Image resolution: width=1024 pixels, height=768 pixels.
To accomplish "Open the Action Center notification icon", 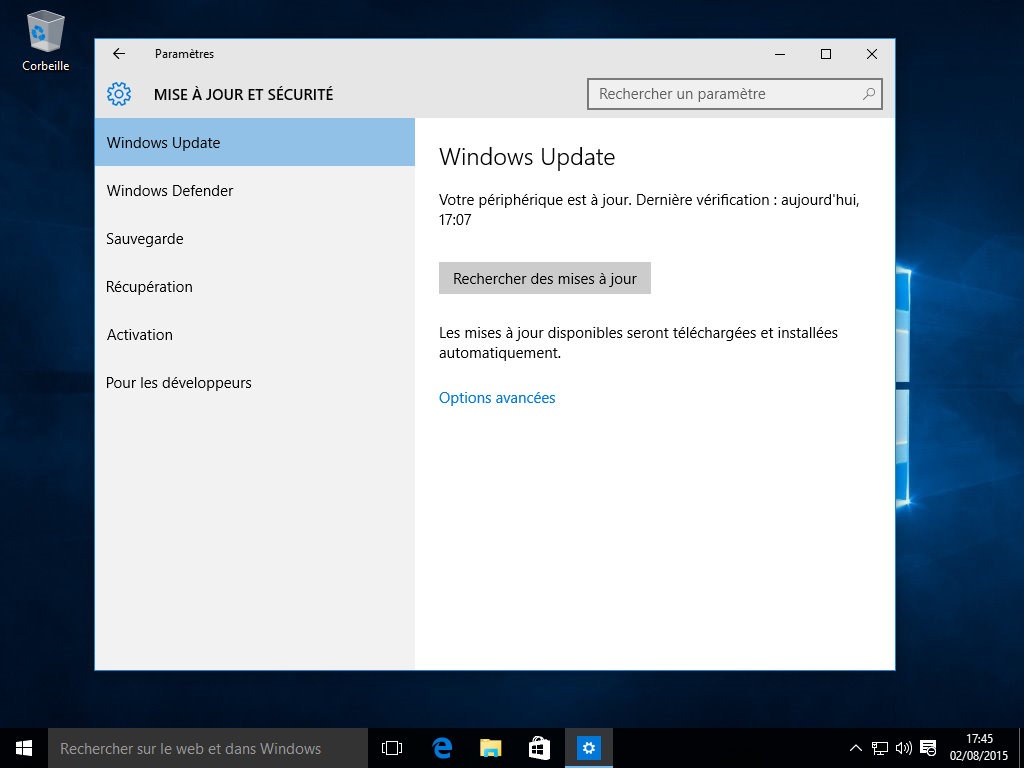I will coord(928,748).
